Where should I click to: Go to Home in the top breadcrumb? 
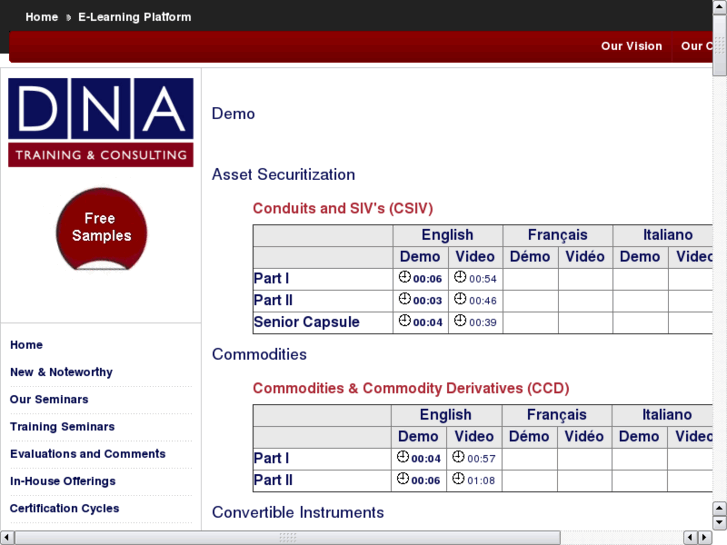pos(42,17)
